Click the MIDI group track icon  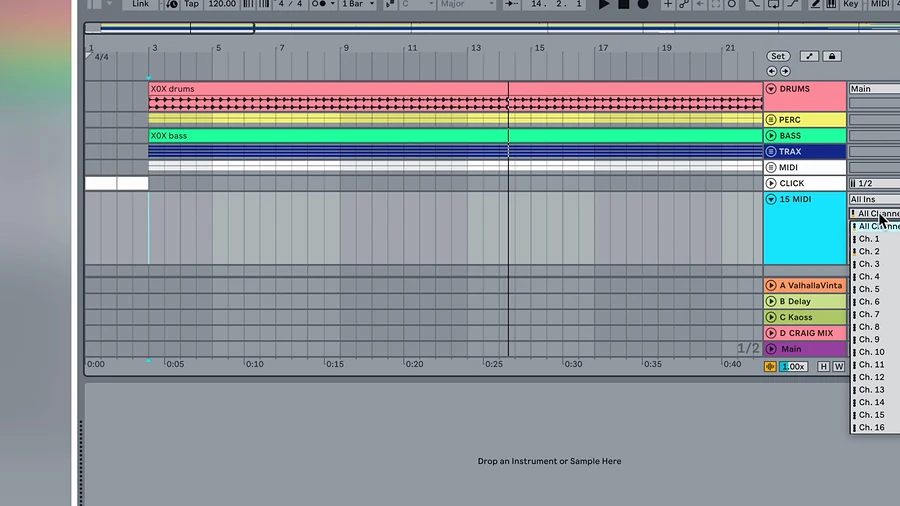[771, 168]
